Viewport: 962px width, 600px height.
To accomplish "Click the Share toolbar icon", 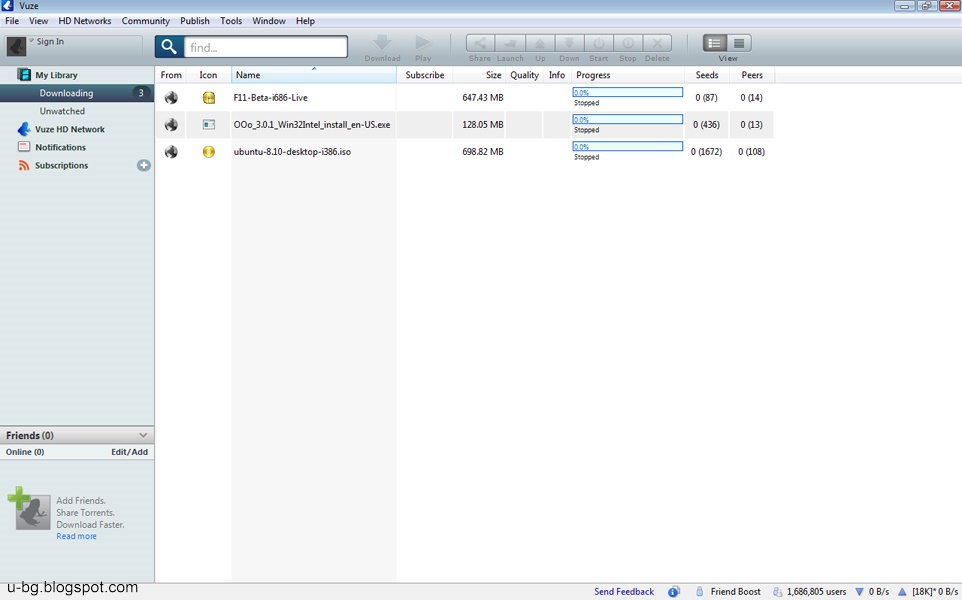I will point(480,43).
